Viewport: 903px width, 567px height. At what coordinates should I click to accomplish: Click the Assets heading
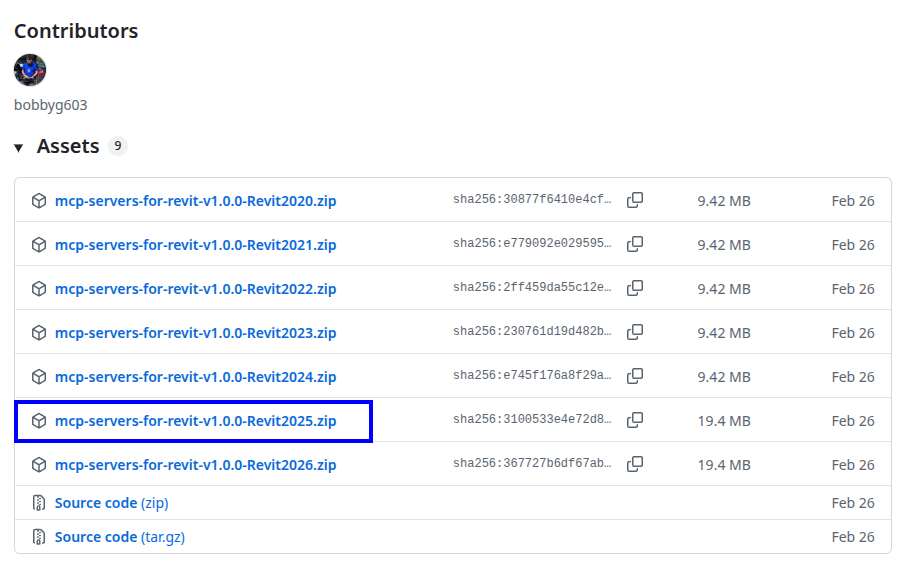68,146
